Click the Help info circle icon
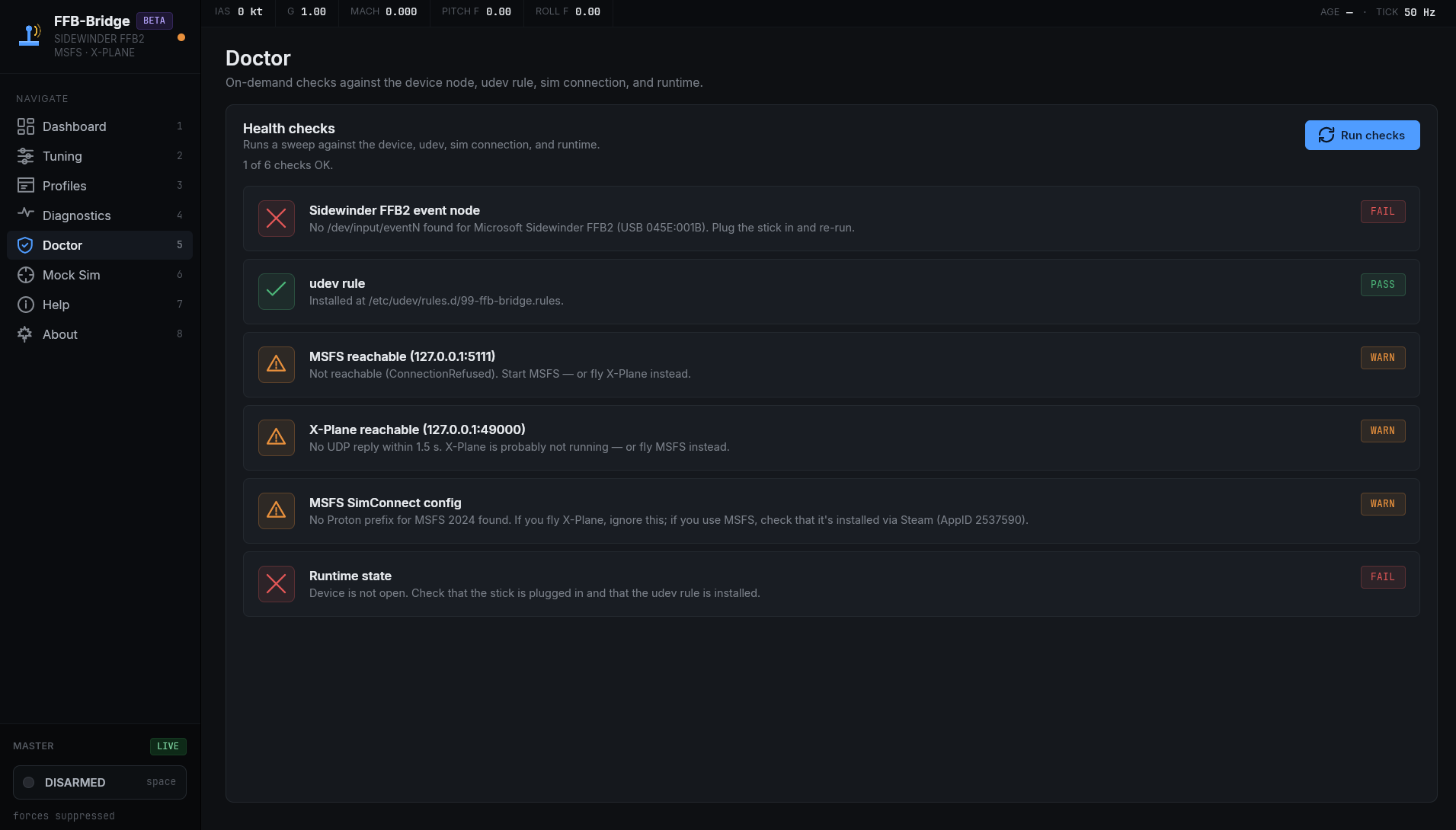Viewport: 1456px width, 830px height. [26, 305]
